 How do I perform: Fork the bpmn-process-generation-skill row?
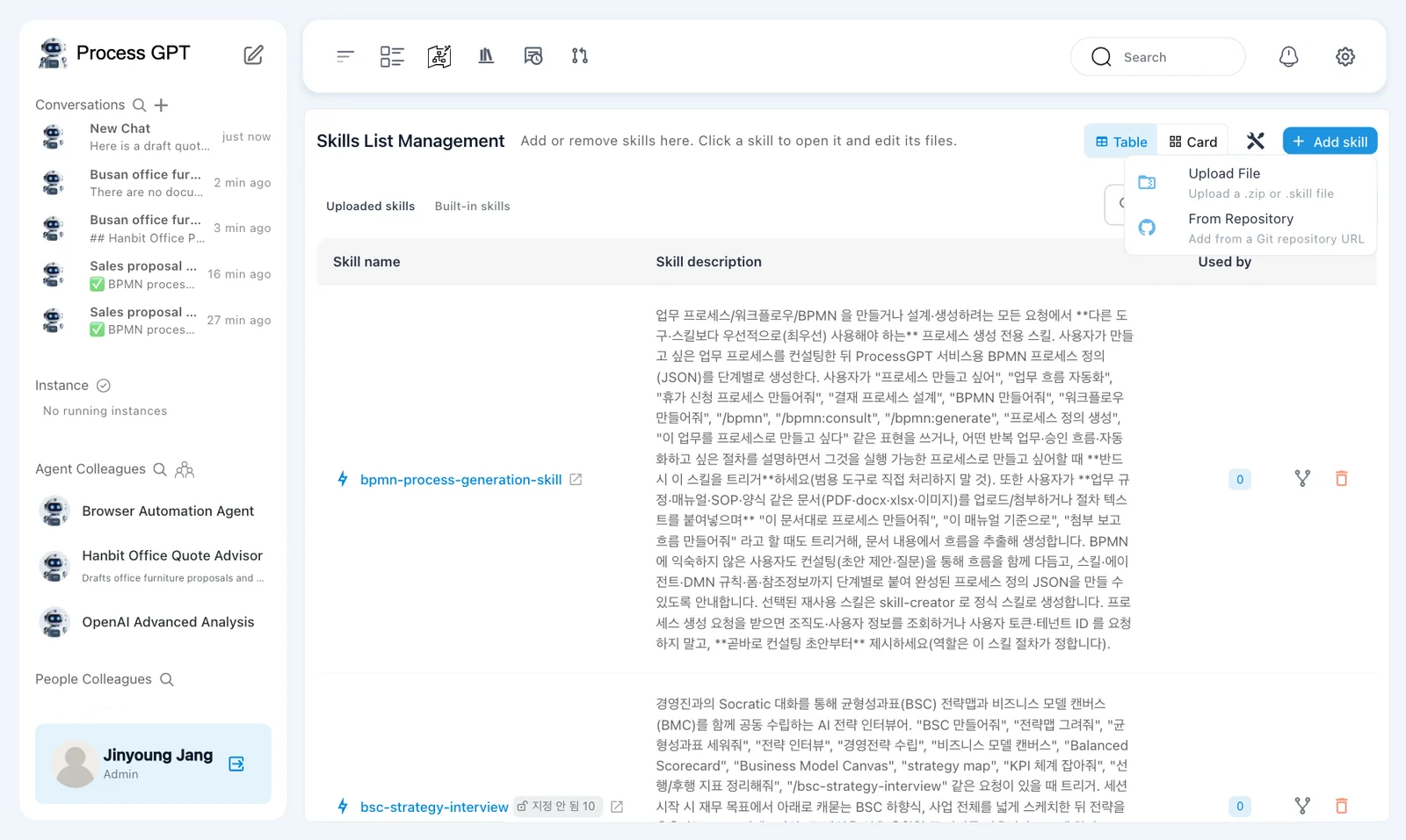click(1302, 479)
